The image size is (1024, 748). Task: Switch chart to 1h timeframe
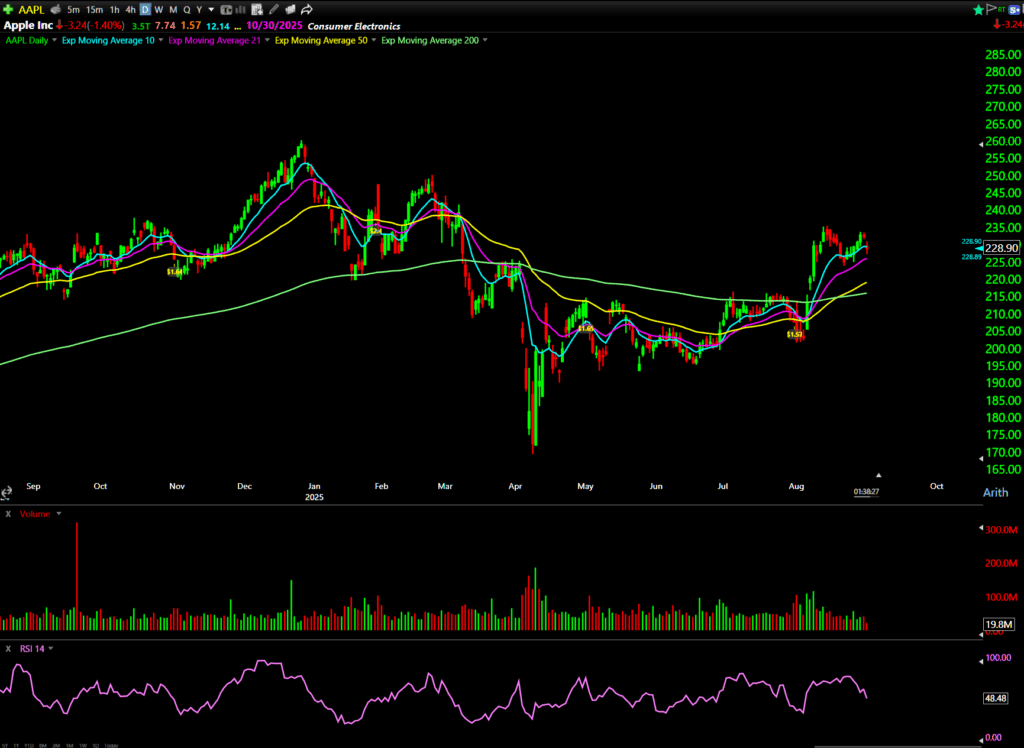pyautogui.click(x=115, y=10)
